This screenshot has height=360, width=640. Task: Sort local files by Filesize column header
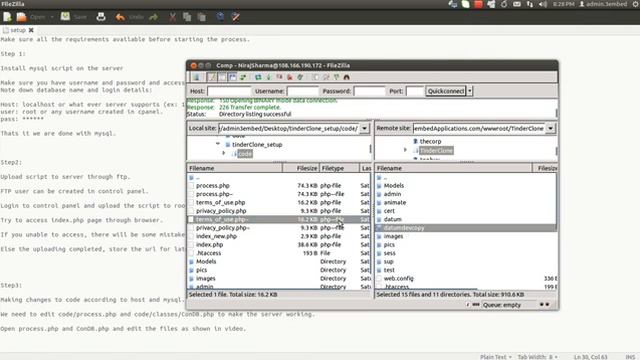click(x=300, y=168)
